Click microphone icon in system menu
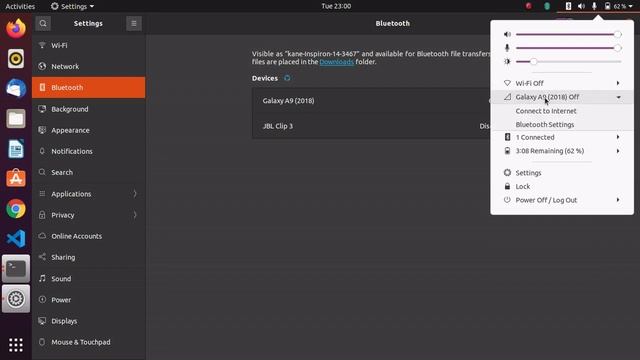 (x=507, y=48)
